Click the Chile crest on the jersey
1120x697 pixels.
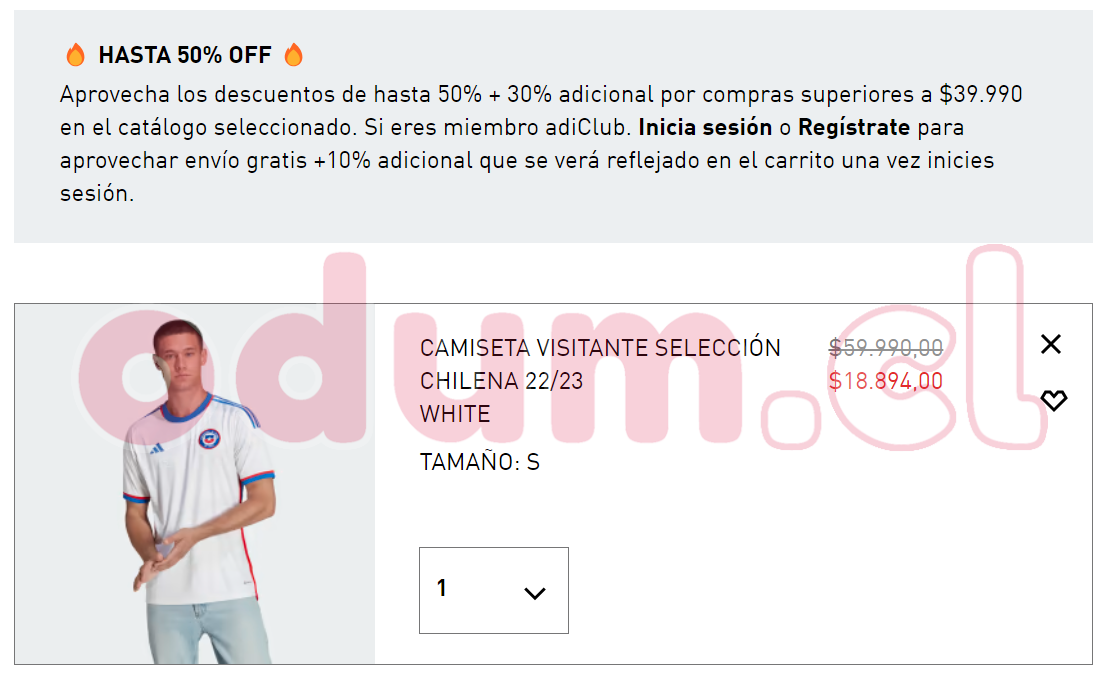(209, 438)
